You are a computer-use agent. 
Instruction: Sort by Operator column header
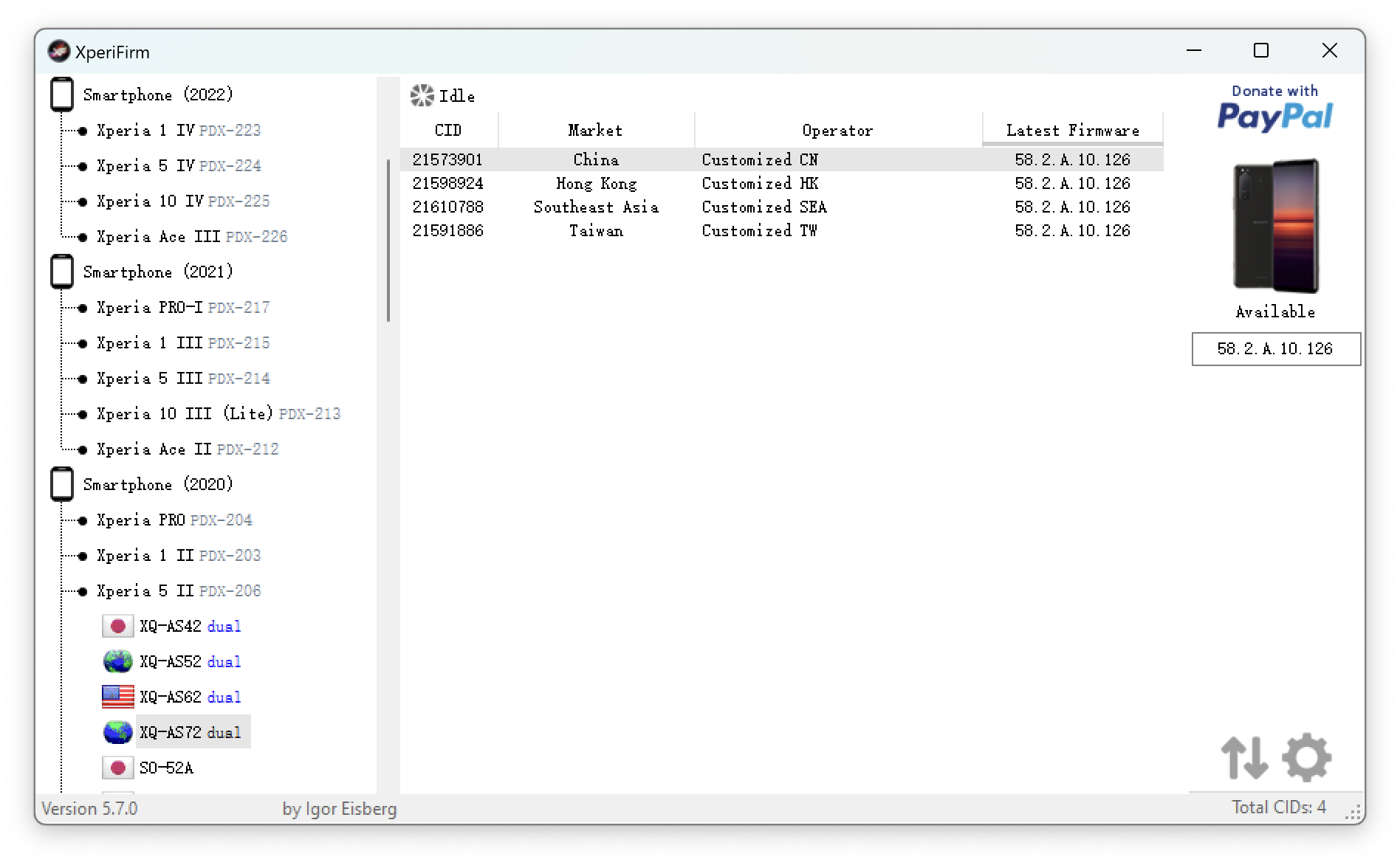pyautogui.click(x=838, y=130)
